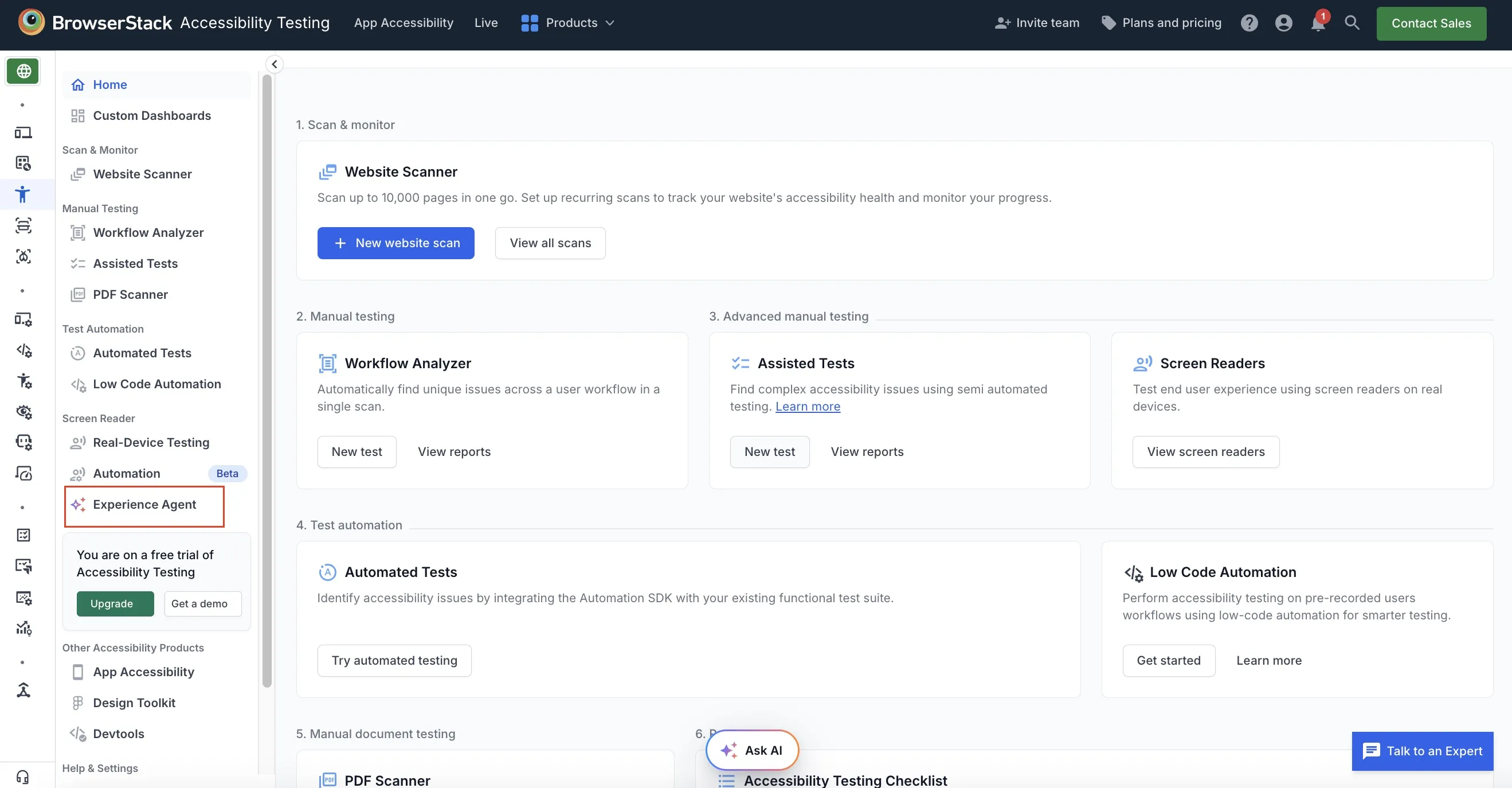Click Talk to an Expert chat button
1512x788 pixels.
(1422, 751)
